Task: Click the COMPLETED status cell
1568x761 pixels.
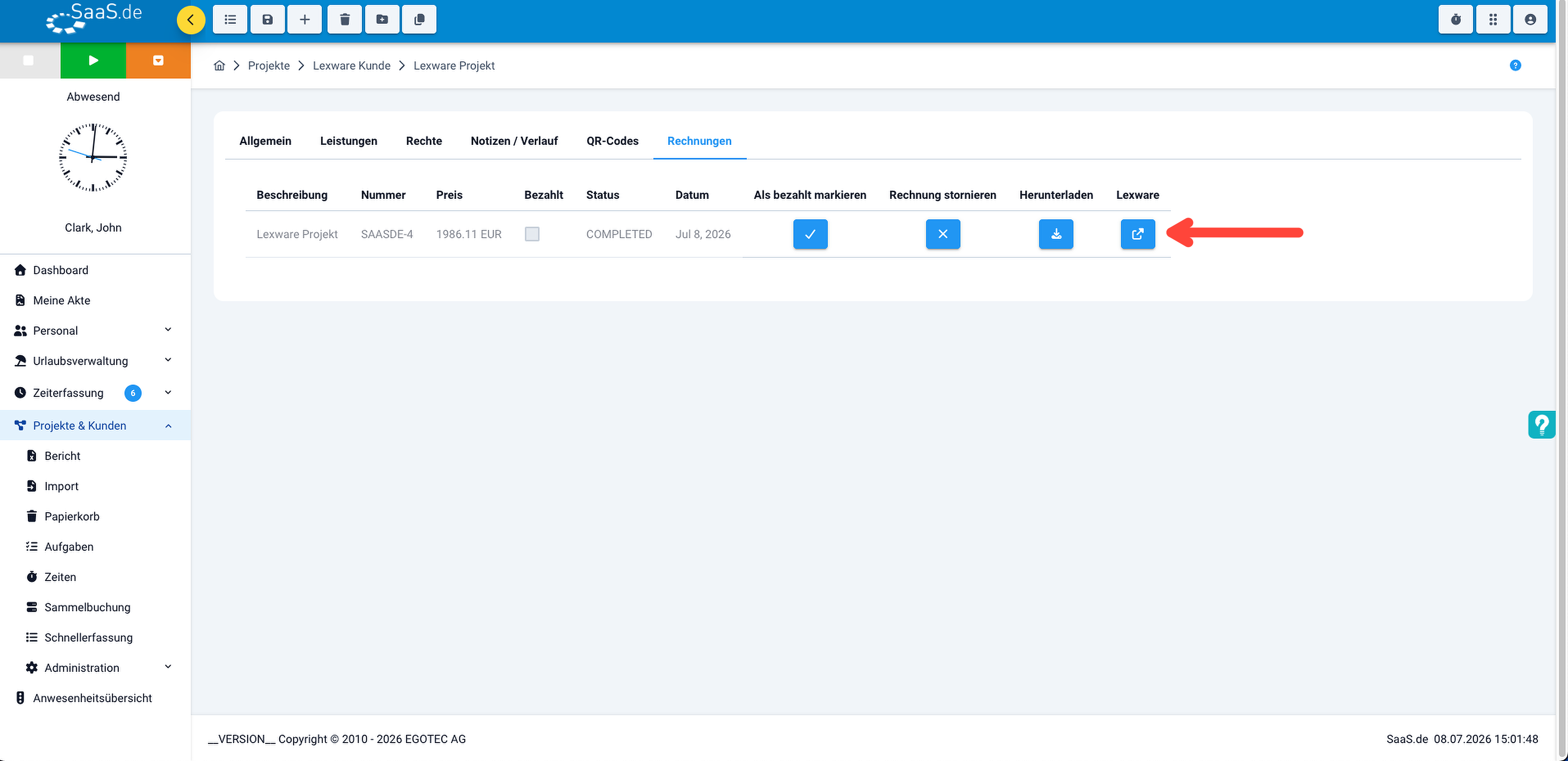Action: [x=619, y=234]
